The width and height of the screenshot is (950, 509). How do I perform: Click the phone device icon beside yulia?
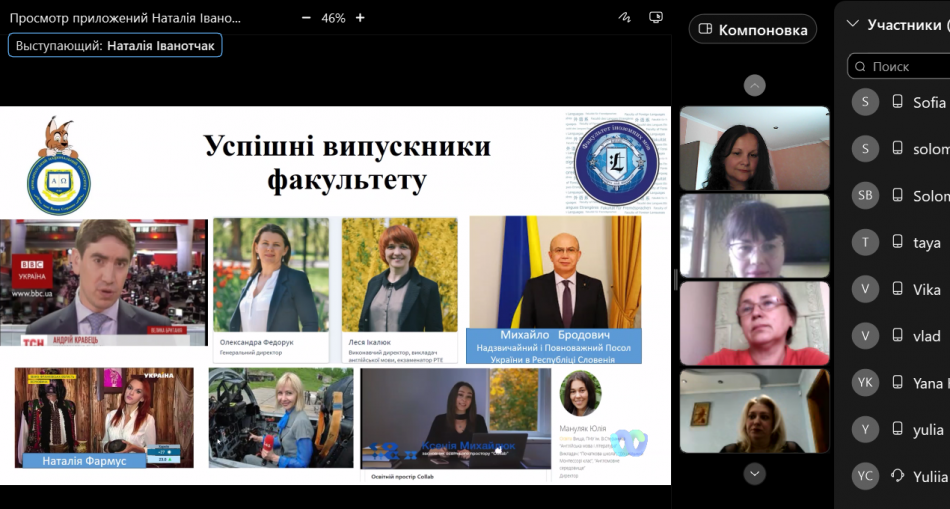(x=897, y=430)
